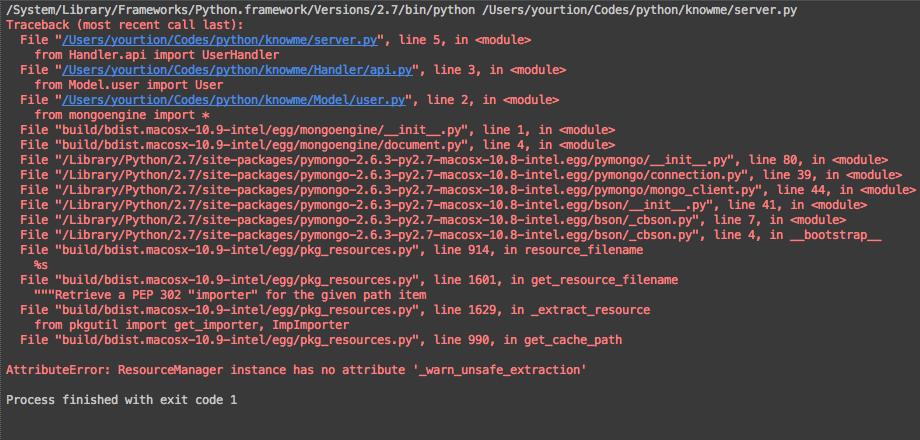Click the pkg_resources.py line 914 resource_filename entry

(x=331, y=250)
